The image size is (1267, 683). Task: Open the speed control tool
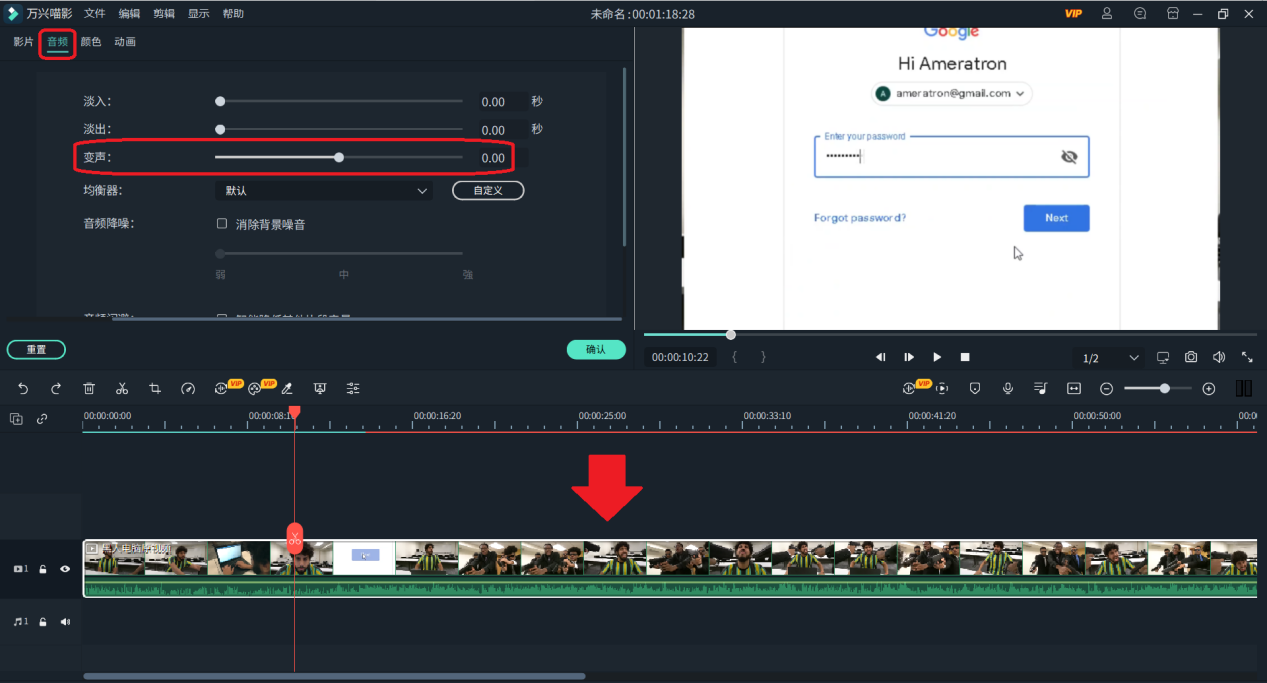(x=188, y=388)
